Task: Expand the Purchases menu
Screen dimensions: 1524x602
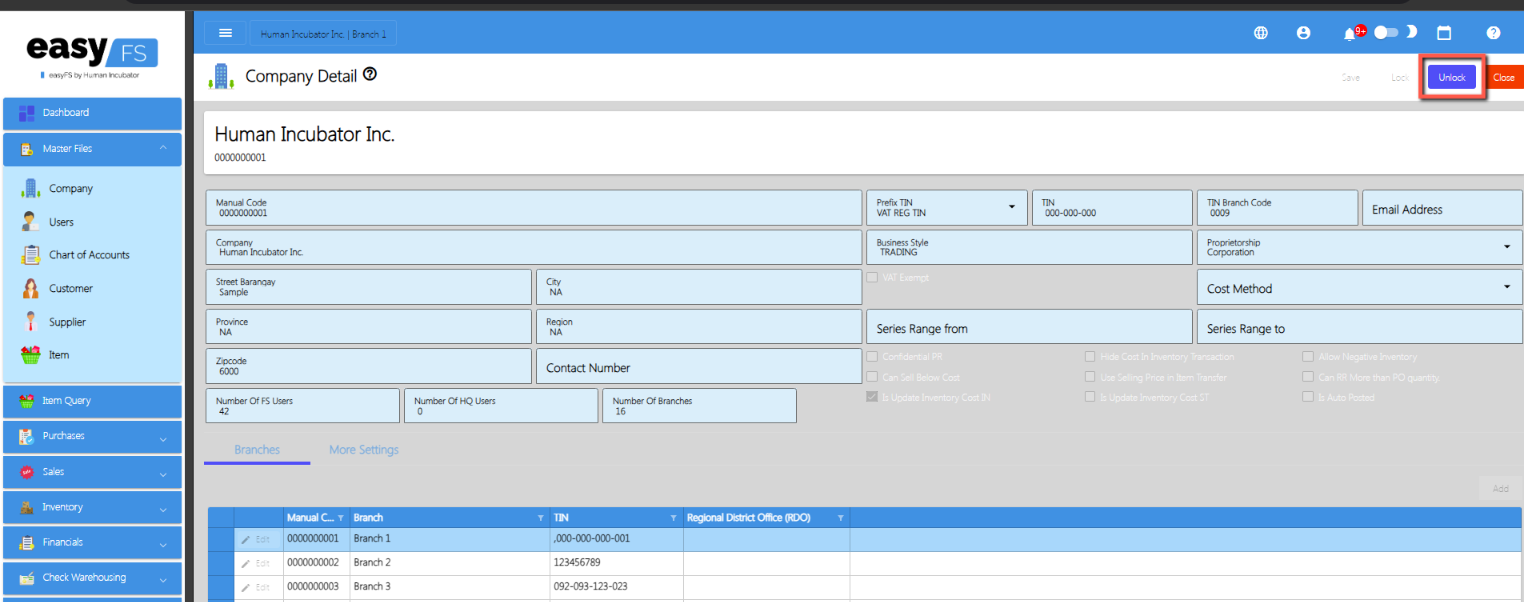Action: click(92, 436)
